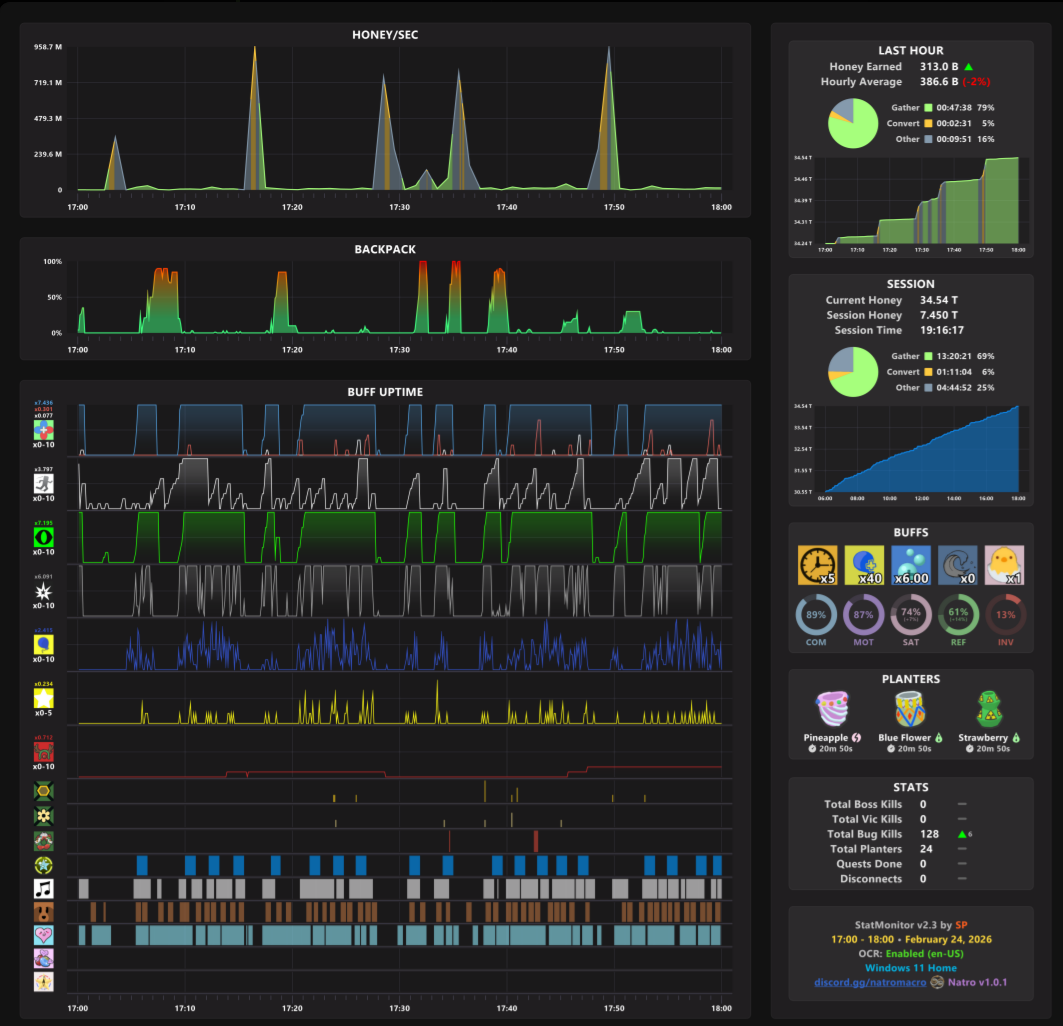Click the Blue Flower planter icon
The height and width of the screenshot is (1026, 1063).
tap(910, 709)
